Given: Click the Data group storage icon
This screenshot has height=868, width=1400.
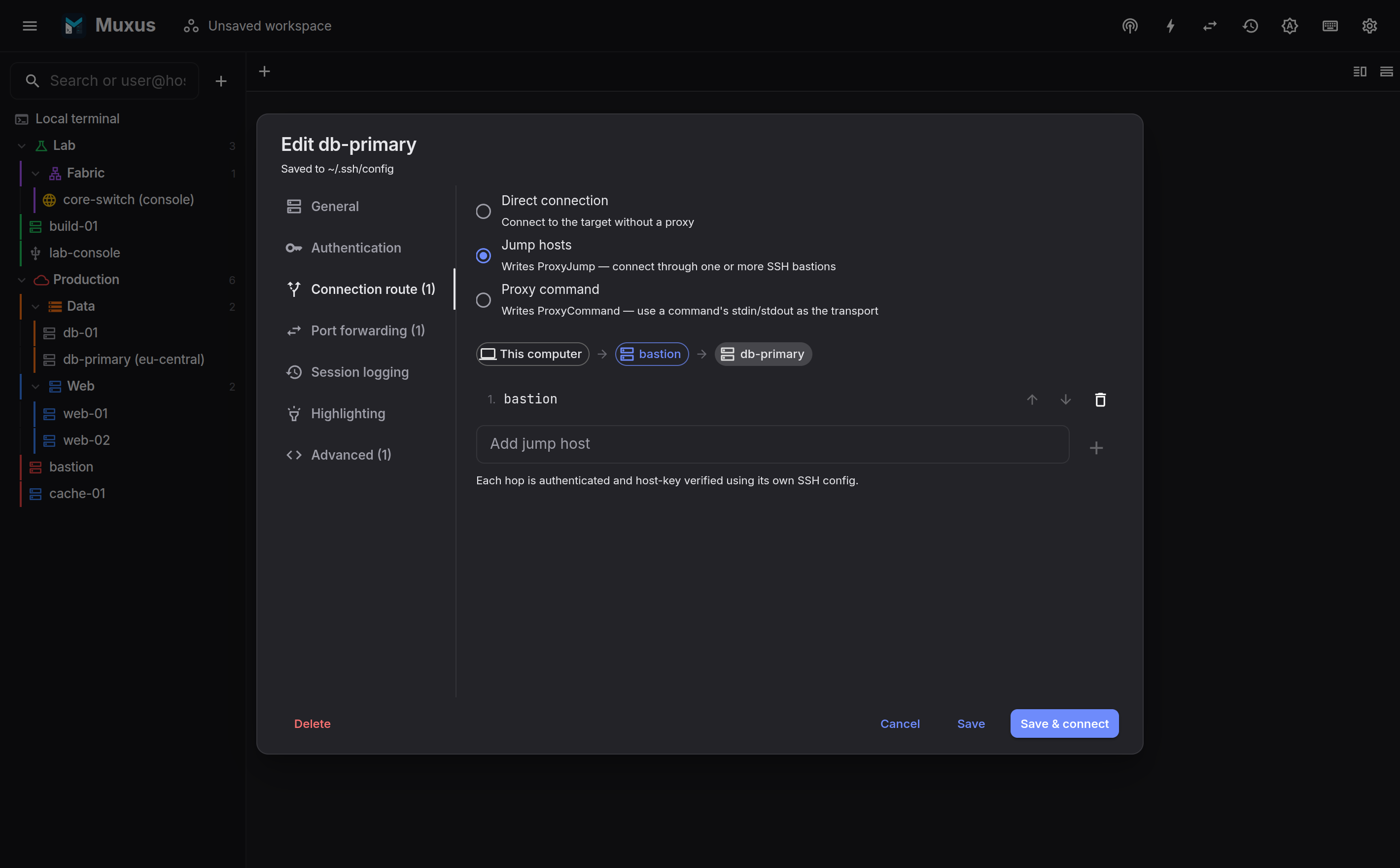Looking at the screenshot, I should click(55, 307).
